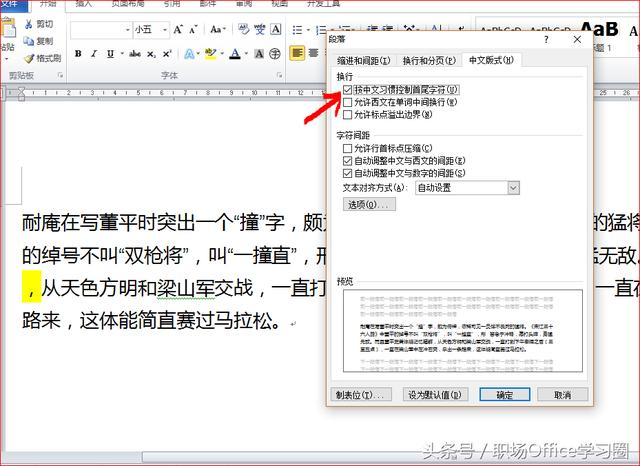Apply underline to text
Screen dimensions: 640x466
[110, 53]
